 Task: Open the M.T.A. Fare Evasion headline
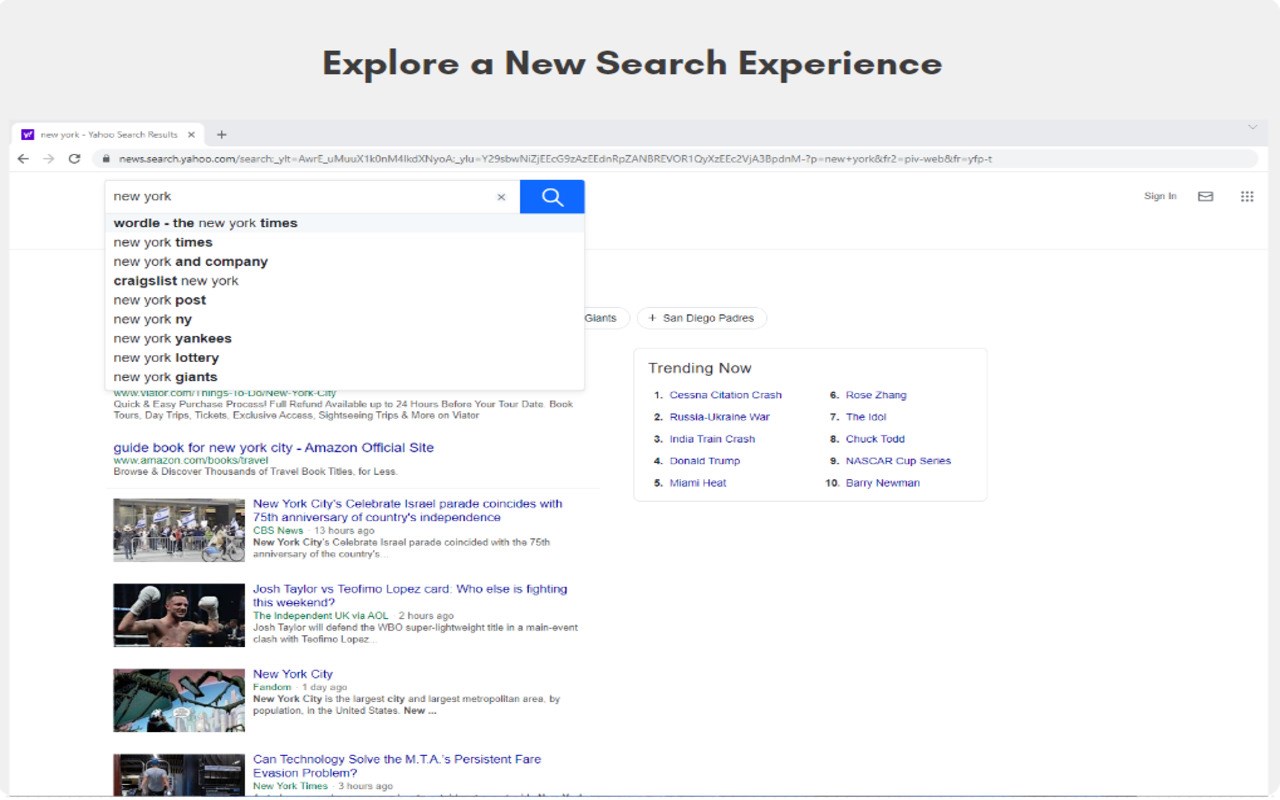coord(397,766)
